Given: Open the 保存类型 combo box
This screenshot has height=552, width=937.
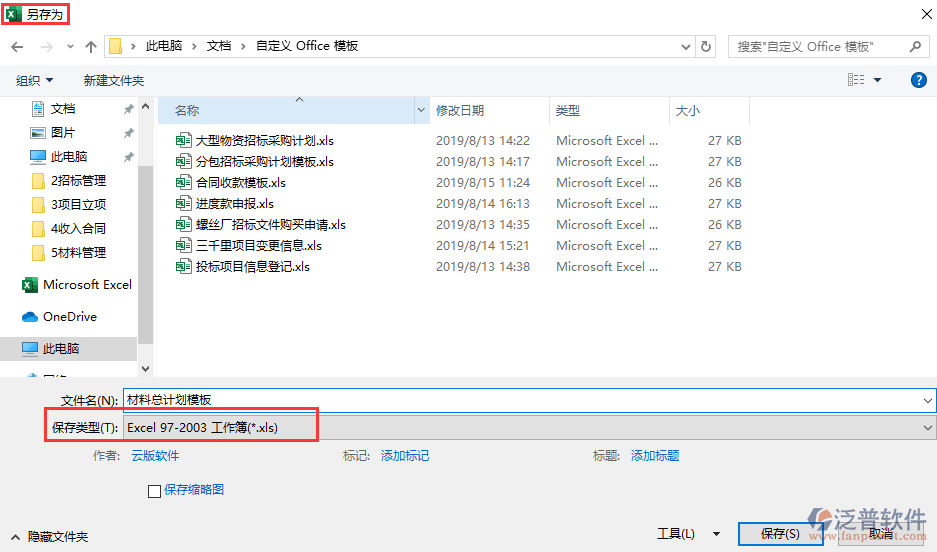Looking at the screenshot, I should (x=529, y=428).
